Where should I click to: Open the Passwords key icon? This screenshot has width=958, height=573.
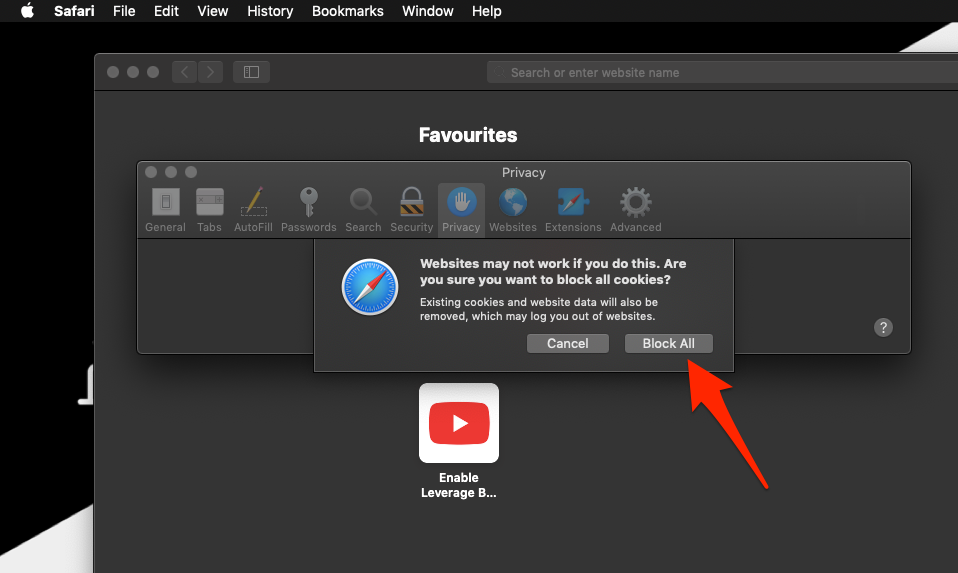click(x=308, y=209)
